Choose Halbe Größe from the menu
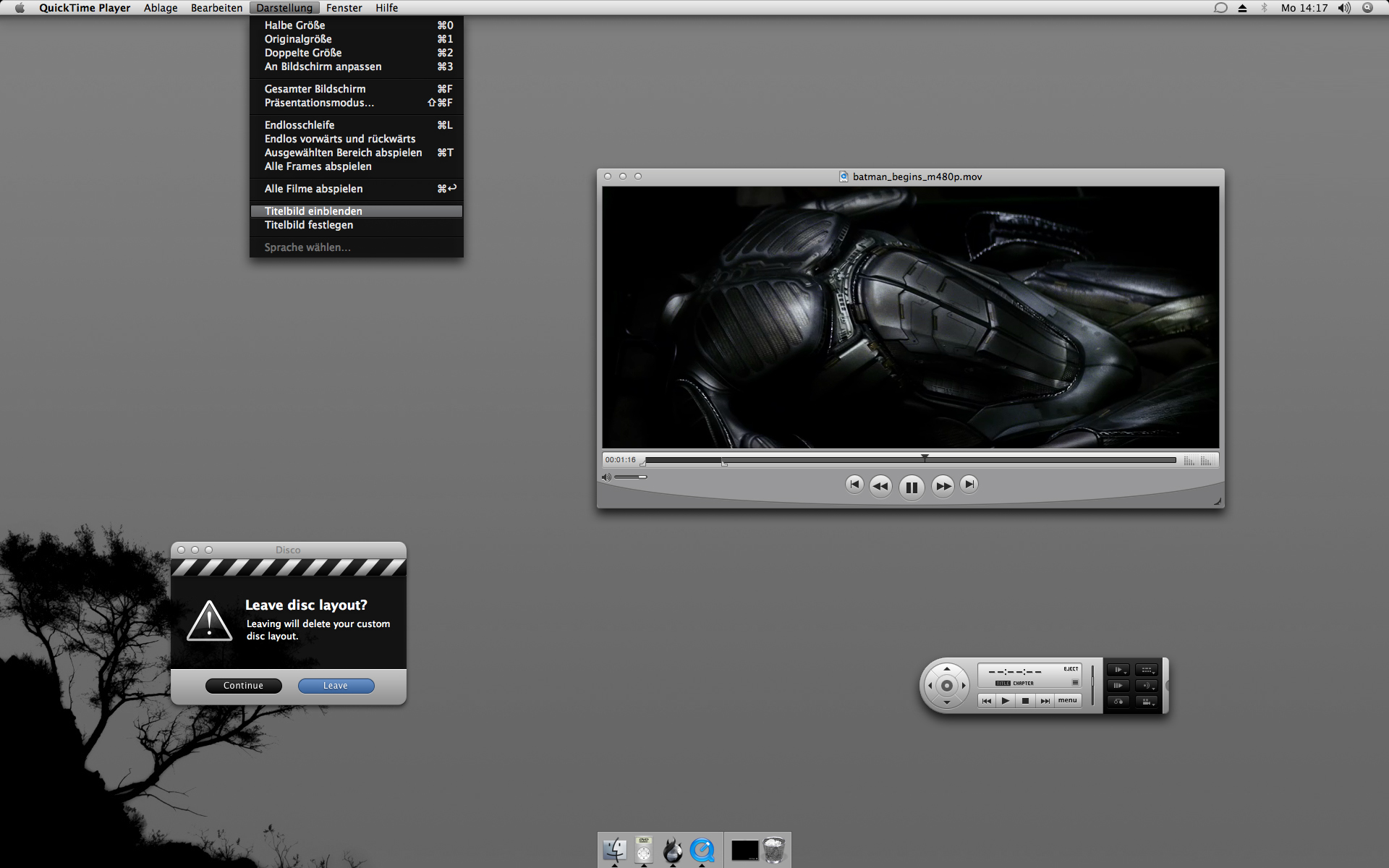The image size is (1389, 868). click(x=357, y=25)
